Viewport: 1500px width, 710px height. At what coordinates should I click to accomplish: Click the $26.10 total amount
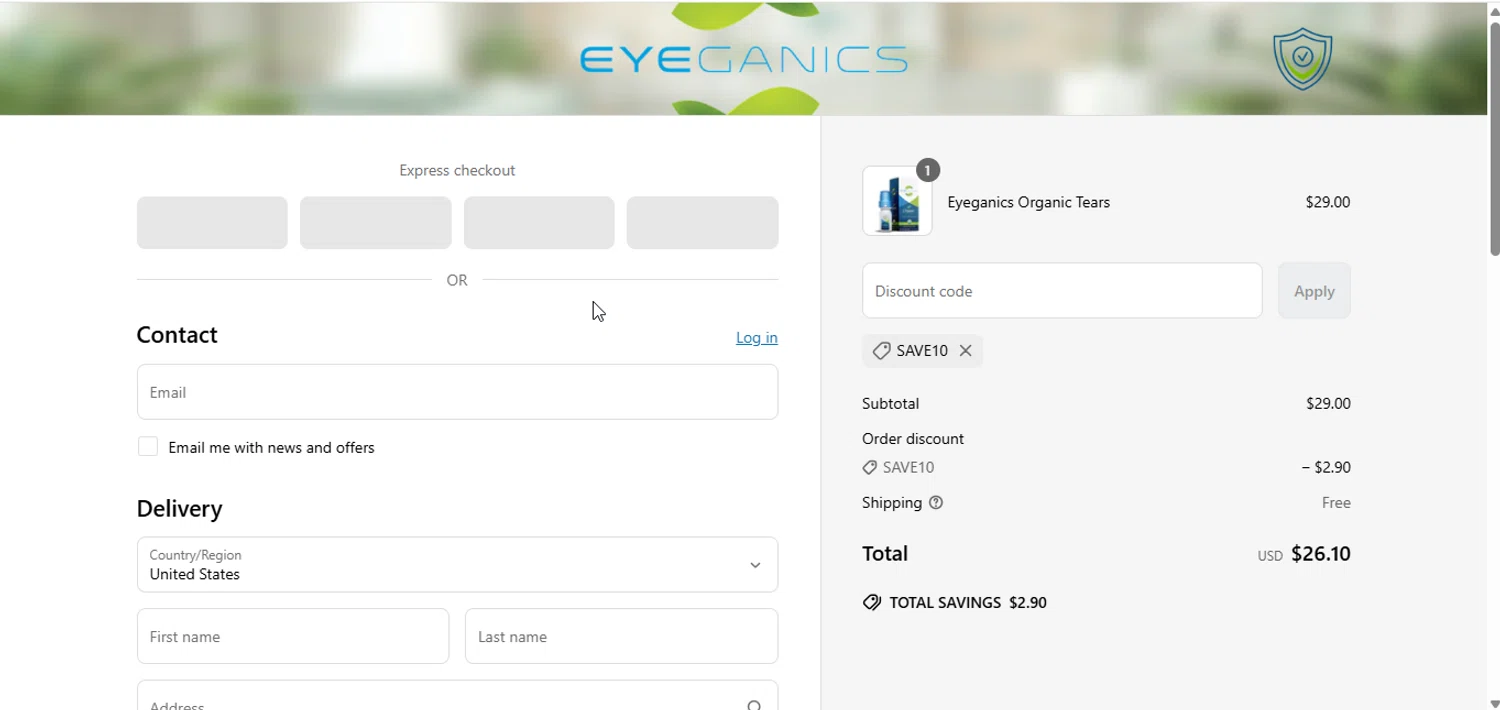point(1321,554)
